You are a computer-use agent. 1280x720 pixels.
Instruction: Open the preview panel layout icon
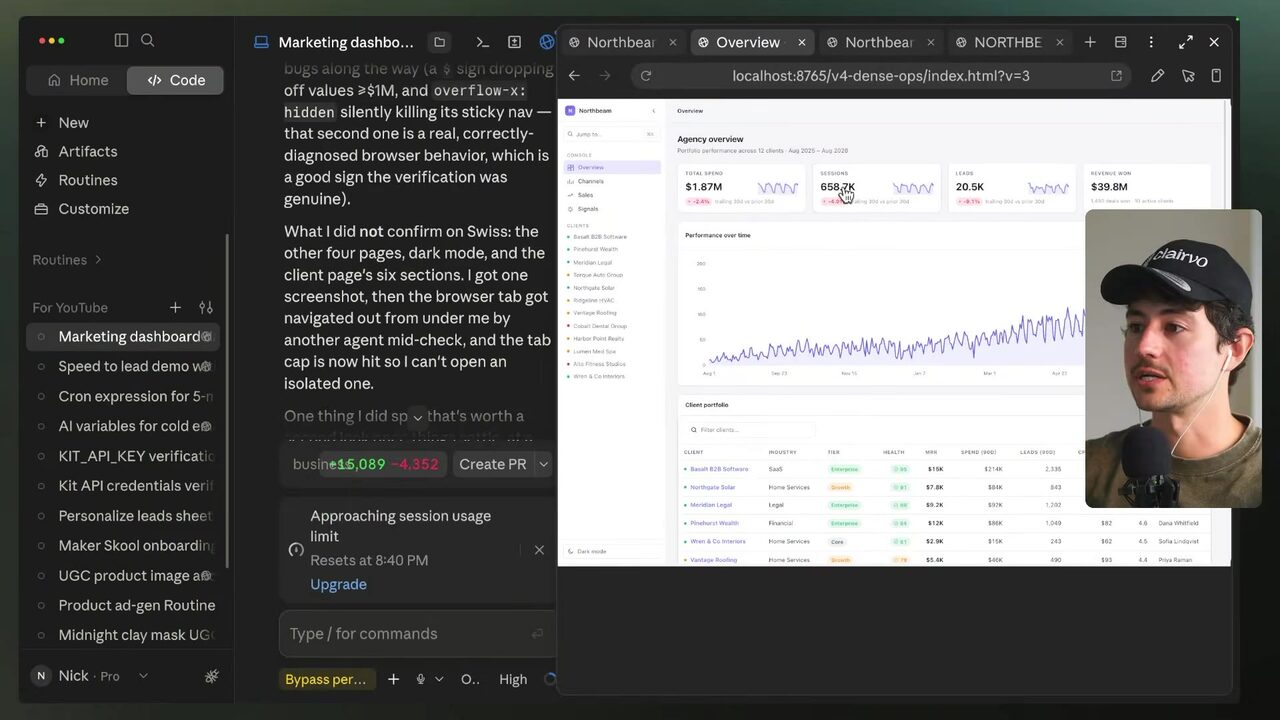click(1120, 42)
